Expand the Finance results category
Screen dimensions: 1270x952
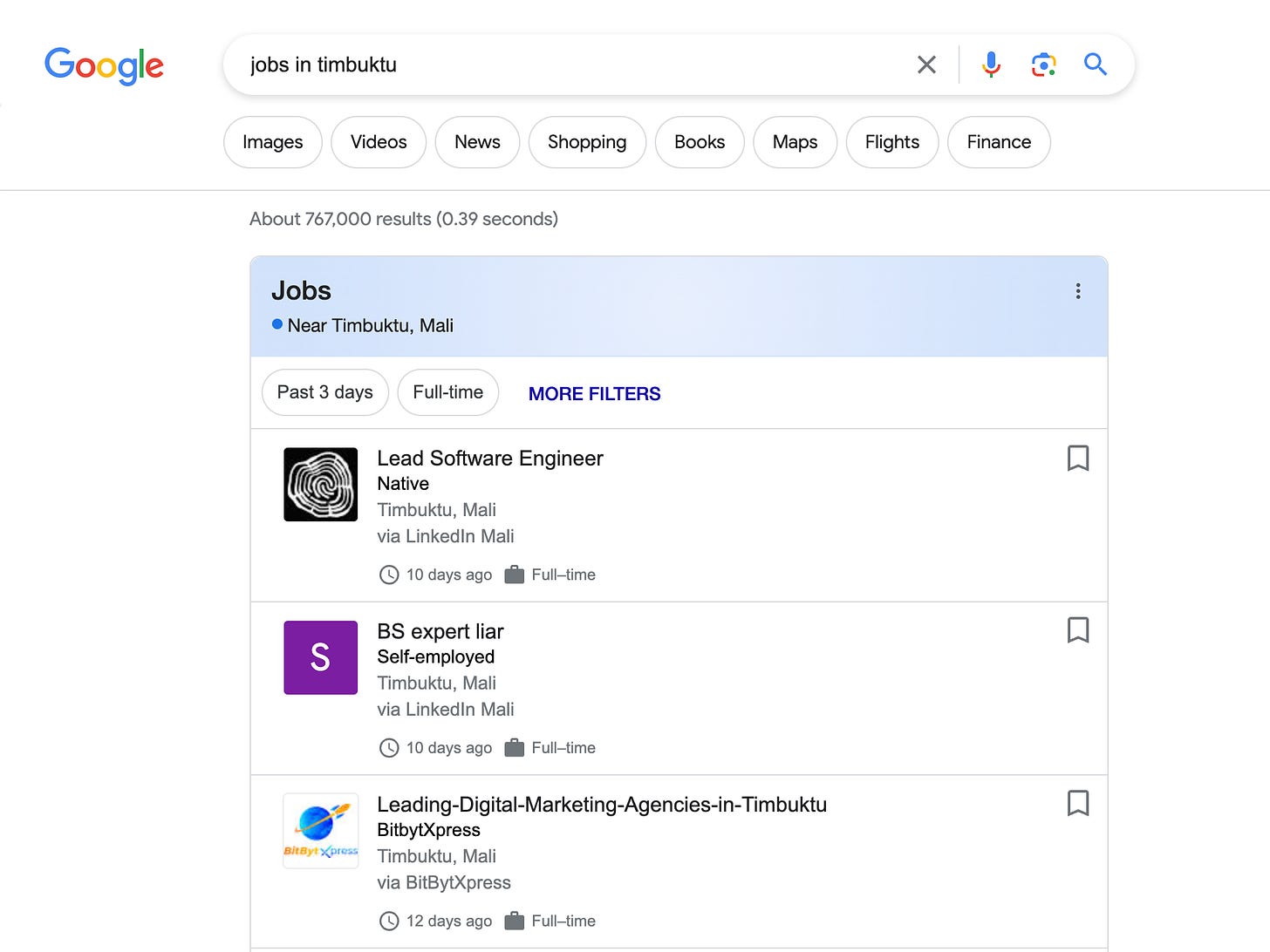click(x=998, y=141)
